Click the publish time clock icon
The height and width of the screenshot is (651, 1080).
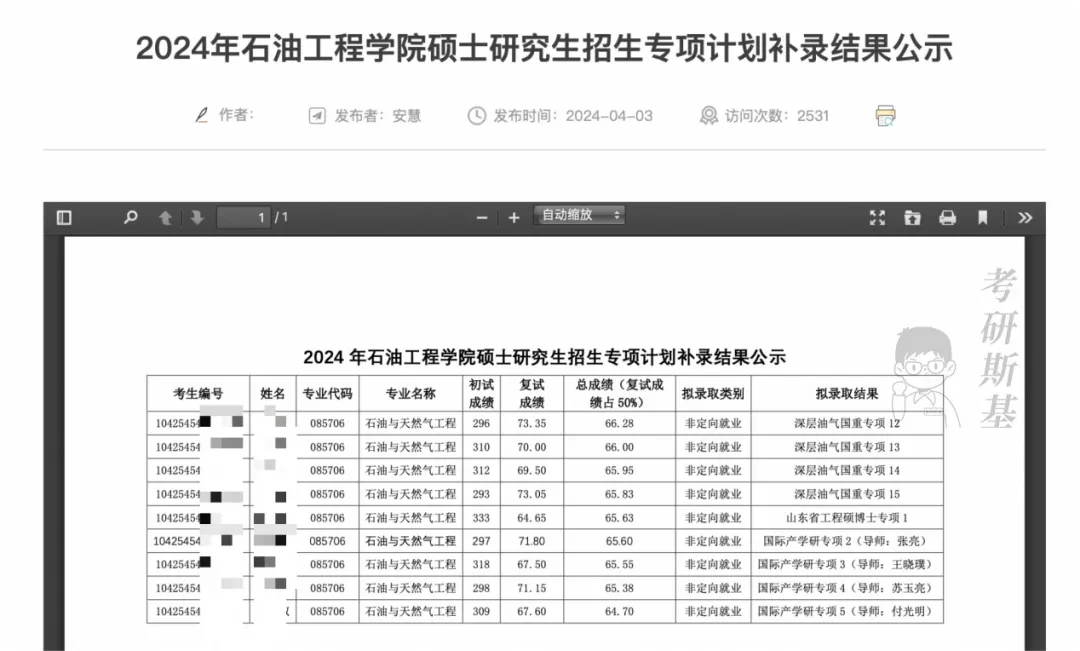[476, 116]
